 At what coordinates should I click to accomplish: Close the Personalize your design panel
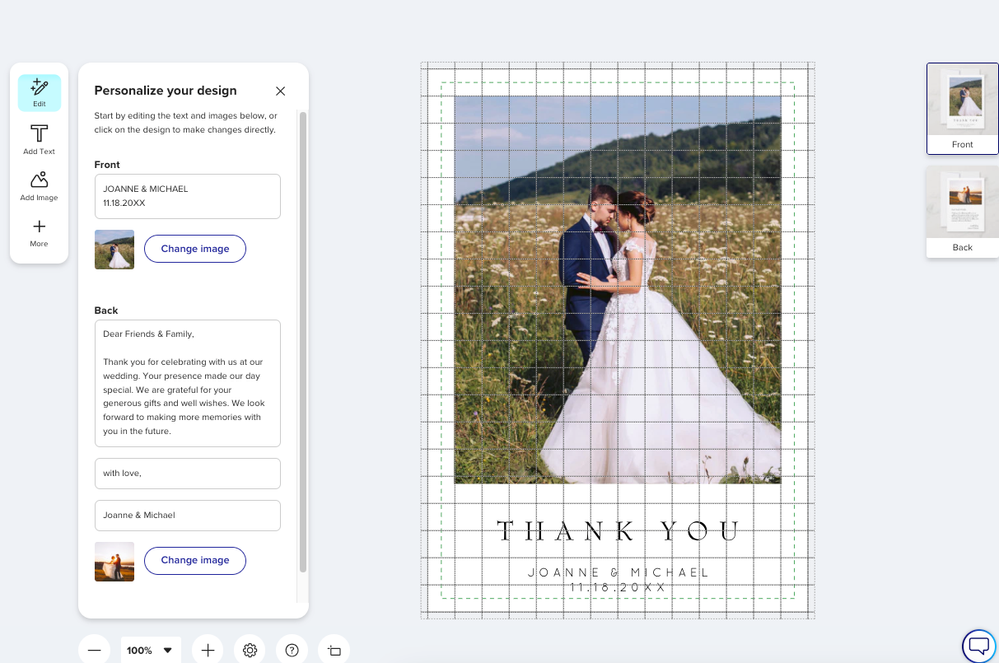280,91
